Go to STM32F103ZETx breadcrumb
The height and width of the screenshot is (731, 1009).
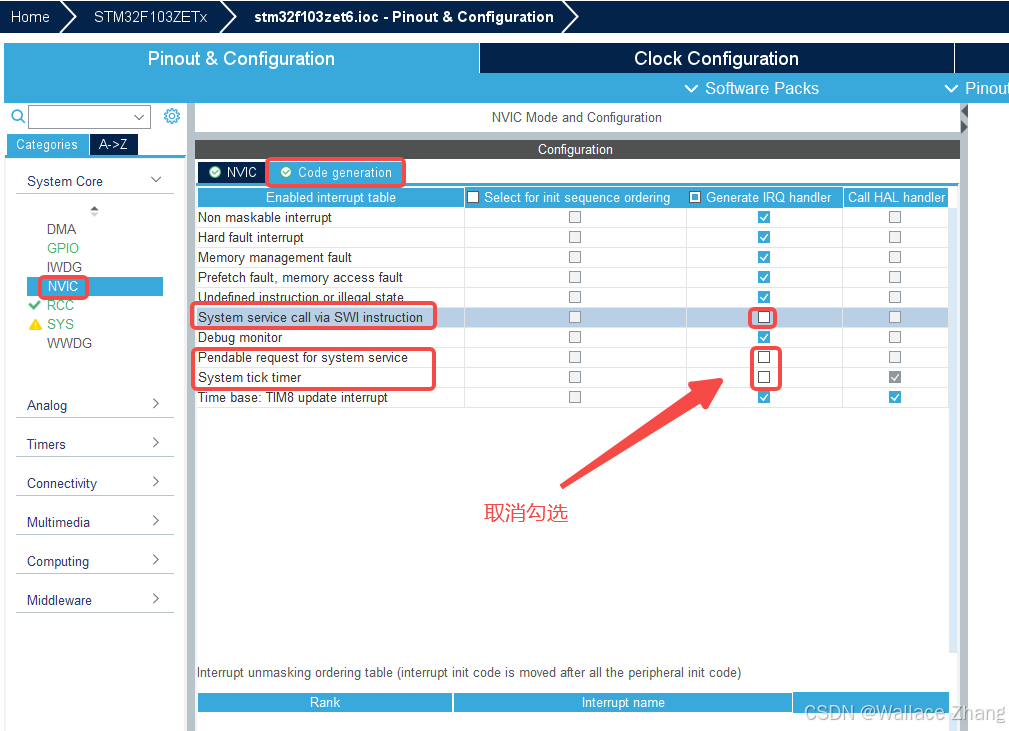coord(151,17)
